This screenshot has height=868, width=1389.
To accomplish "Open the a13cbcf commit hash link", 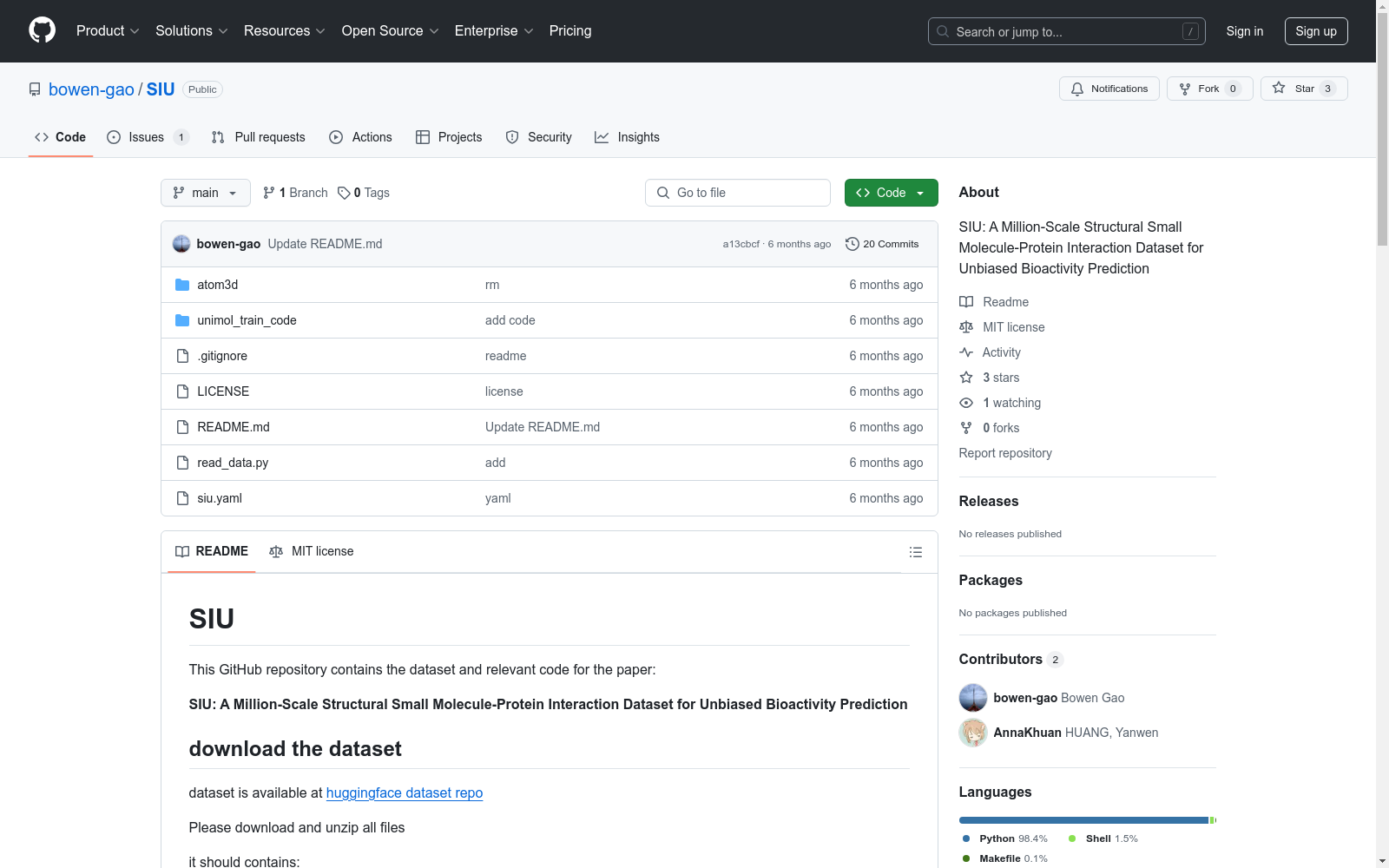I will tap(741, 244).
